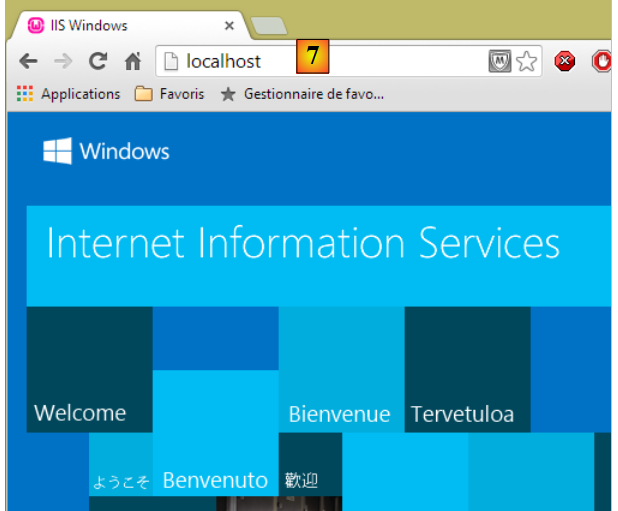Open the Favoris bookmark folder
This screenshot has width=618, height=511.
coord(169,94)
